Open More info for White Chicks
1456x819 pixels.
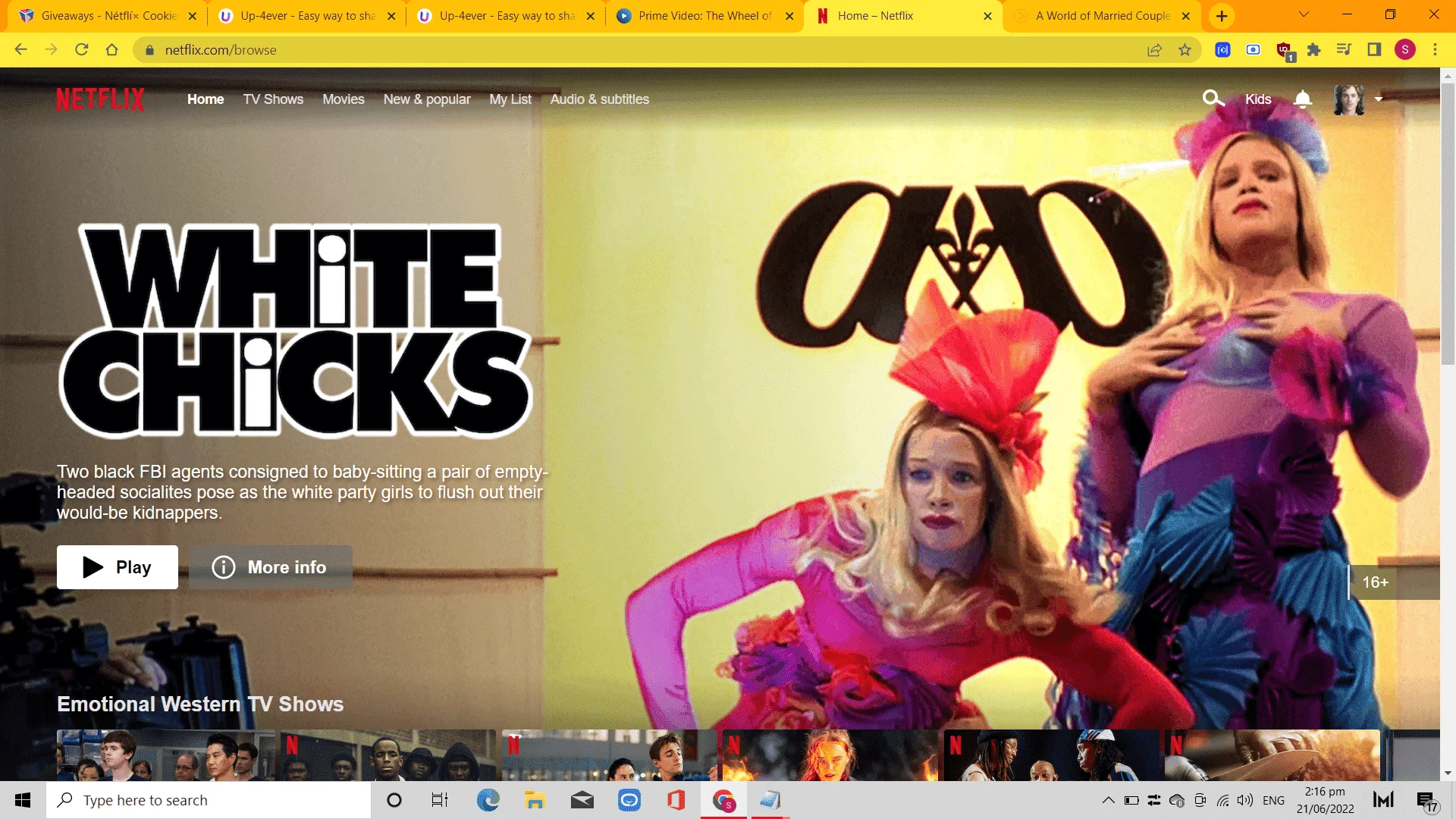pyautogui.click(x=271, y=567)
